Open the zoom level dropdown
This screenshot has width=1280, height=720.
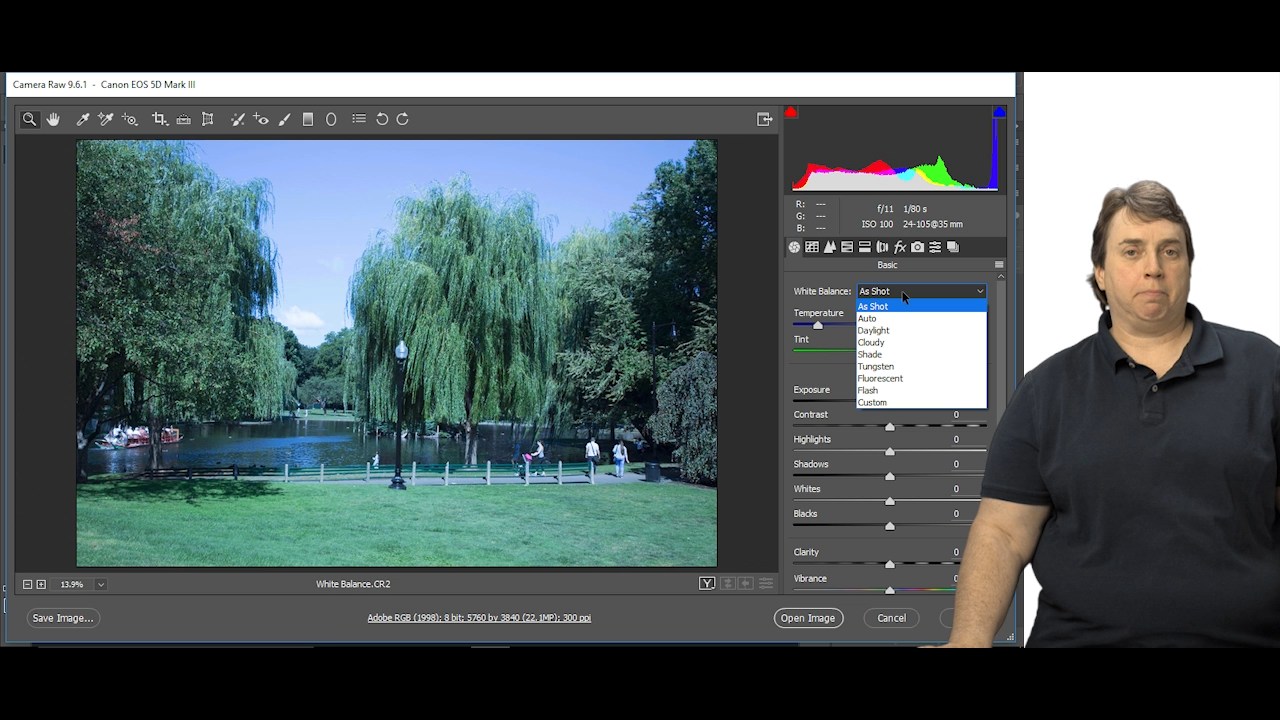pyautogui.click(x=100, y=584)
